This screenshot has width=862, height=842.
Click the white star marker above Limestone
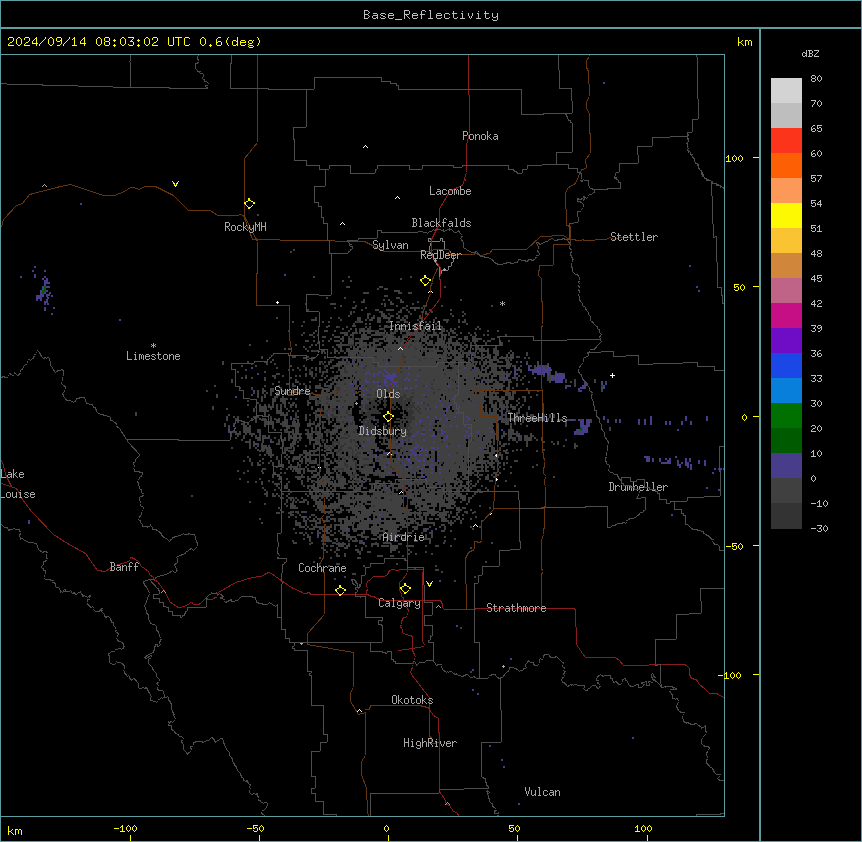153,345
